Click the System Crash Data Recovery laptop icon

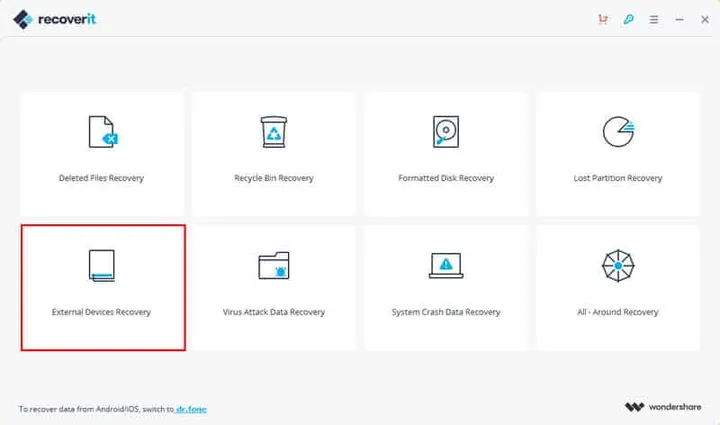click(x=446, y=265)
